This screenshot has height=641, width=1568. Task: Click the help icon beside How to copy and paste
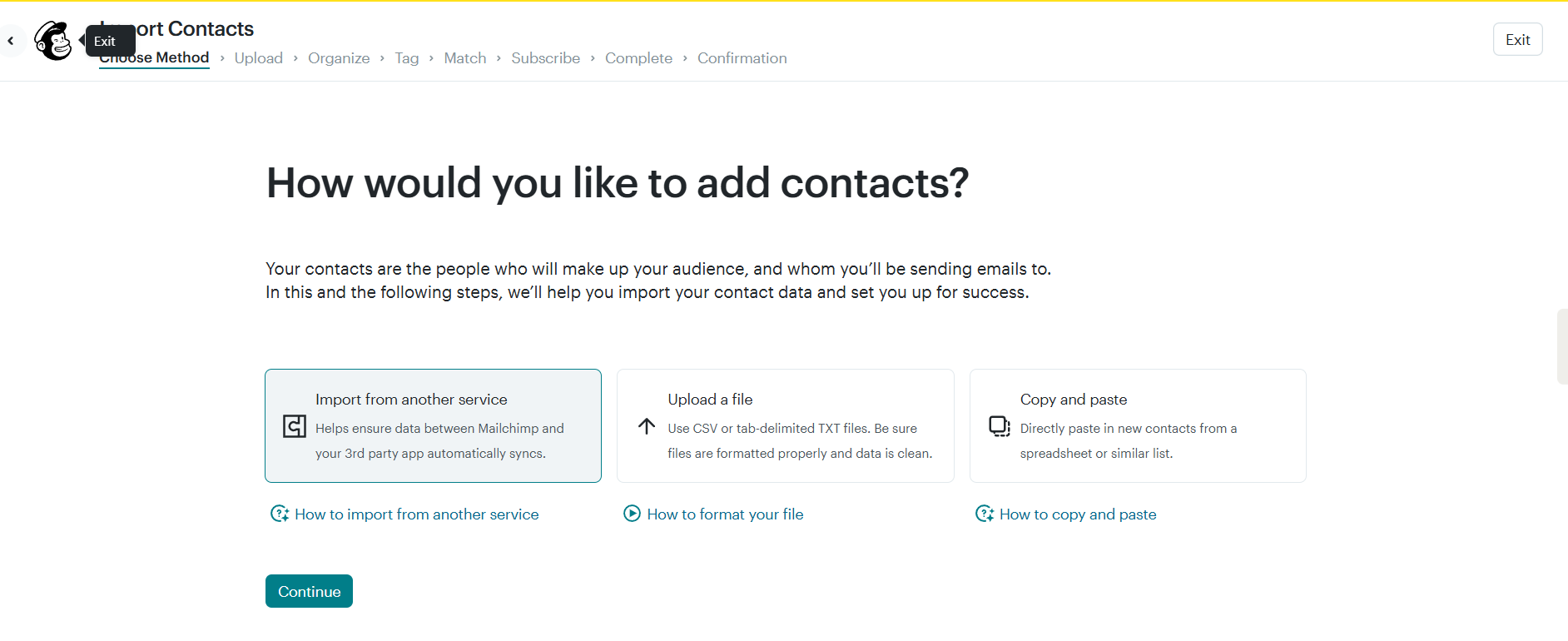pos(985,514)
